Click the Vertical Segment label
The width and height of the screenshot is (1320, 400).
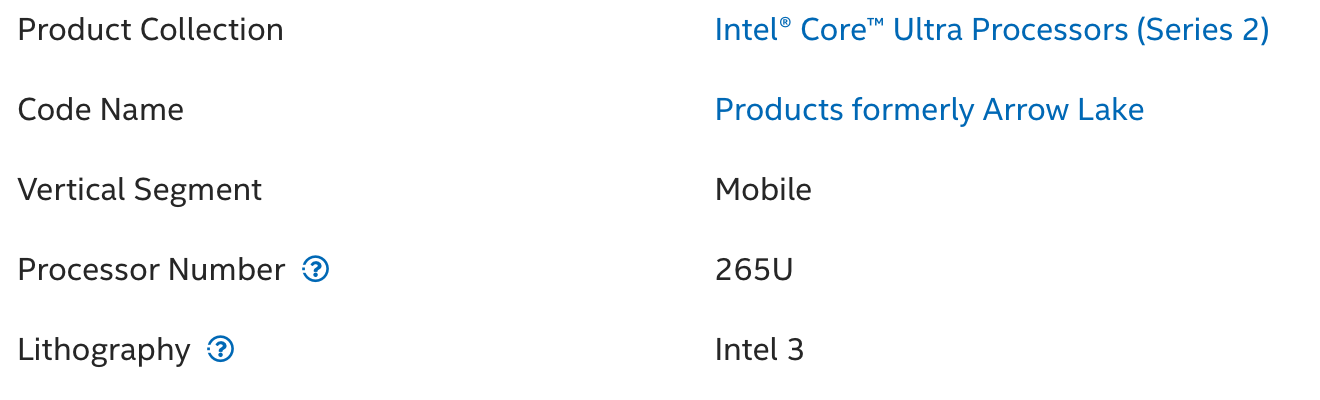tap(140, 189)
